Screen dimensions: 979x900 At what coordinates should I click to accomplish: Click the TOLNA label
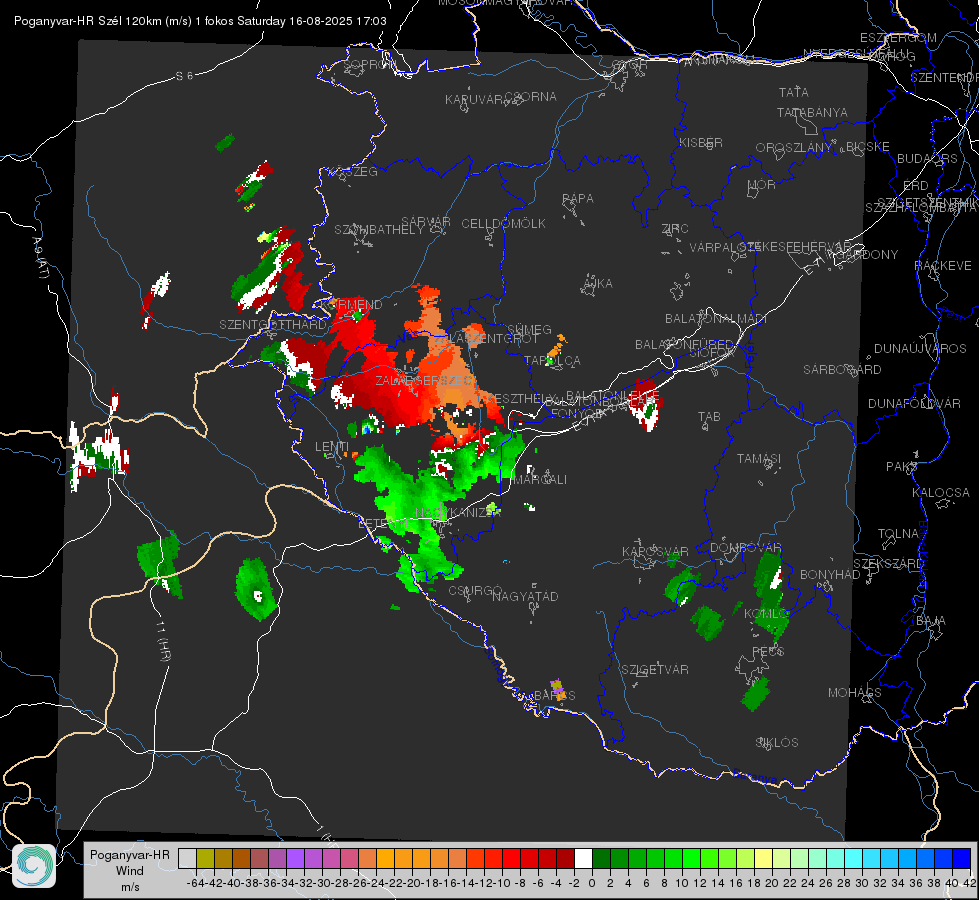click(x=898, y=534)
